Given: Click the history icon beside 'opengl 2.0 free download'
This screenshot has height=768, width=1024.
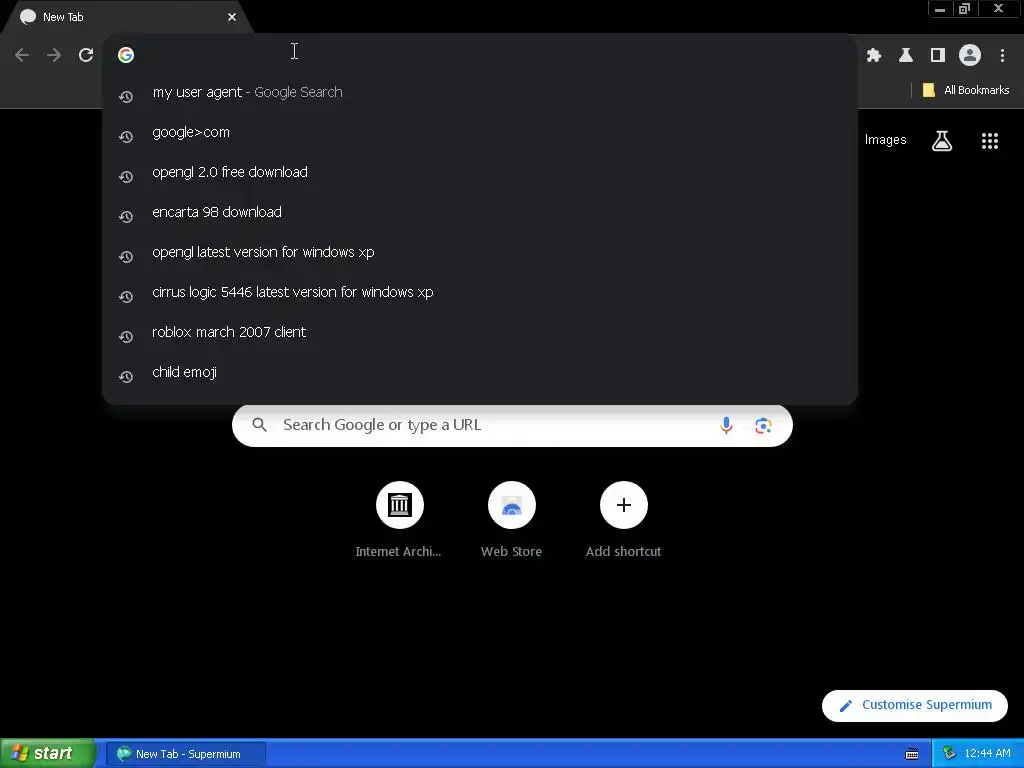Looking at the screenshot, I should 126,177.
